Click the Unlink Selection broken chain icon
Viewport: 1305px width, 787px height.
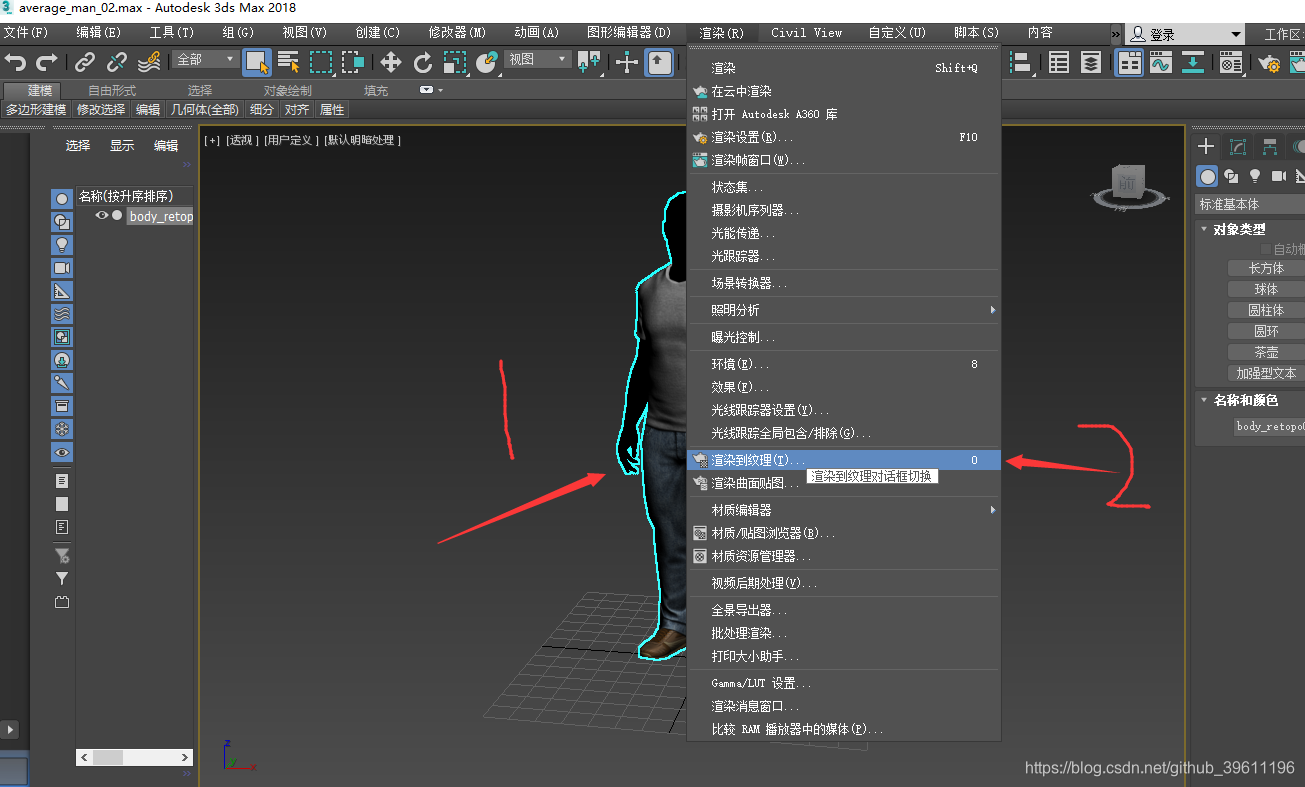(117, 63)
